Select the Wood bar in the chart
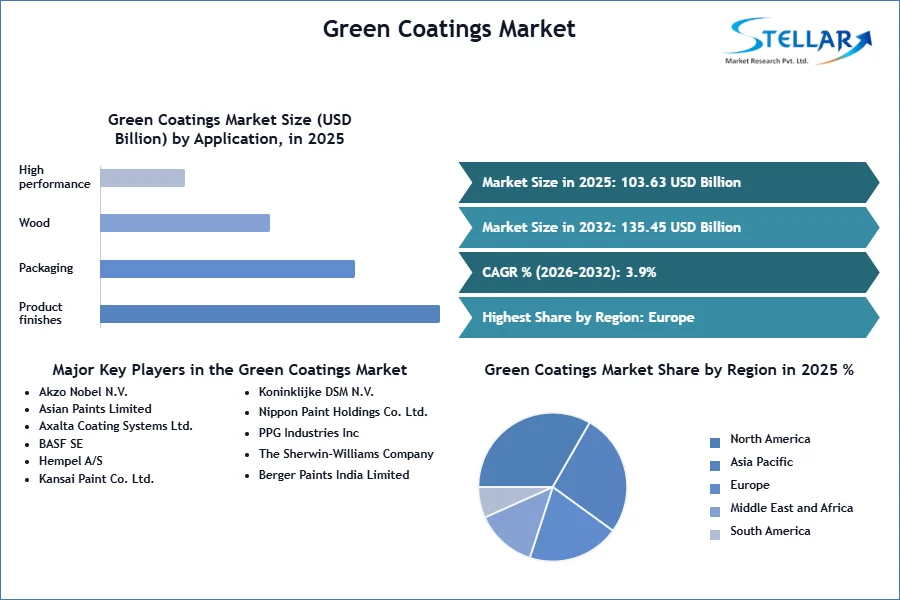This screenshot has height=600, width=900. 185,223
